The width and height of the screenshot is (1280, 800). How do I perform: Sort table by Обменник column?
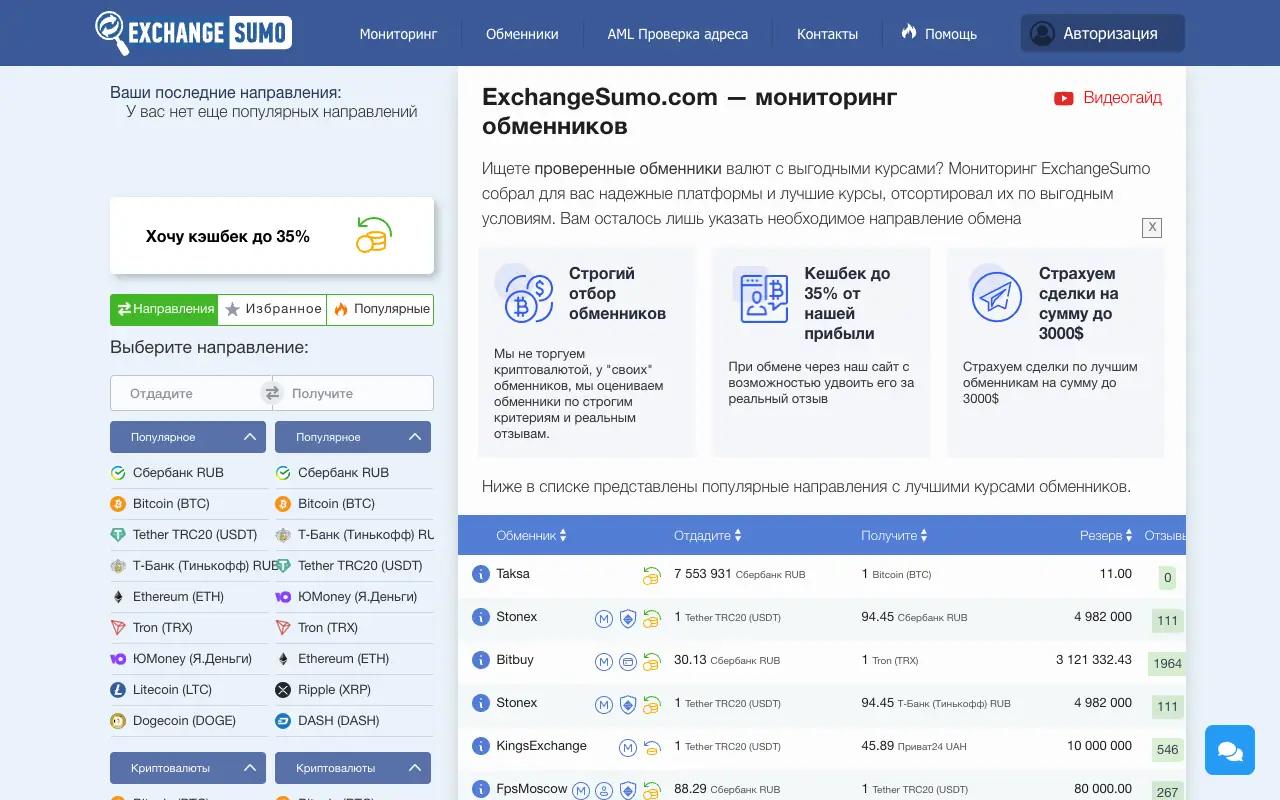[x=531, y=536]
